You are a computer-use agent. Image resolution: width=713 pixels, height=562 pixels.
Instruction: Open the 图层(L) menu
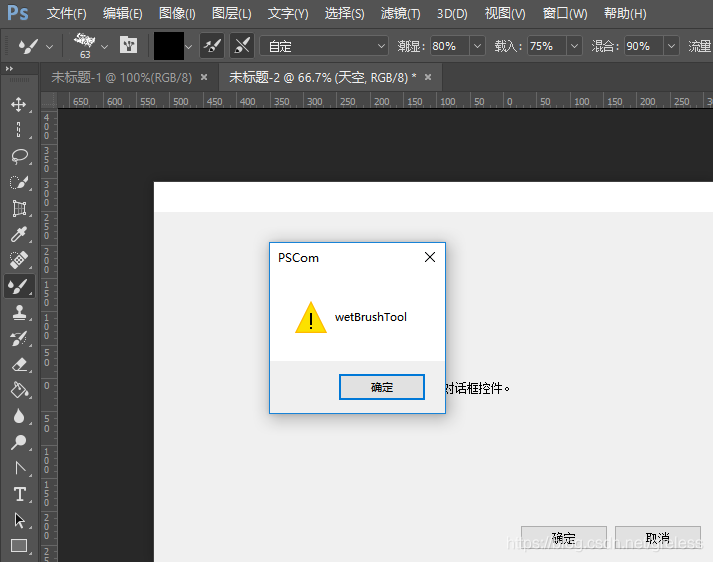[231, 14]
